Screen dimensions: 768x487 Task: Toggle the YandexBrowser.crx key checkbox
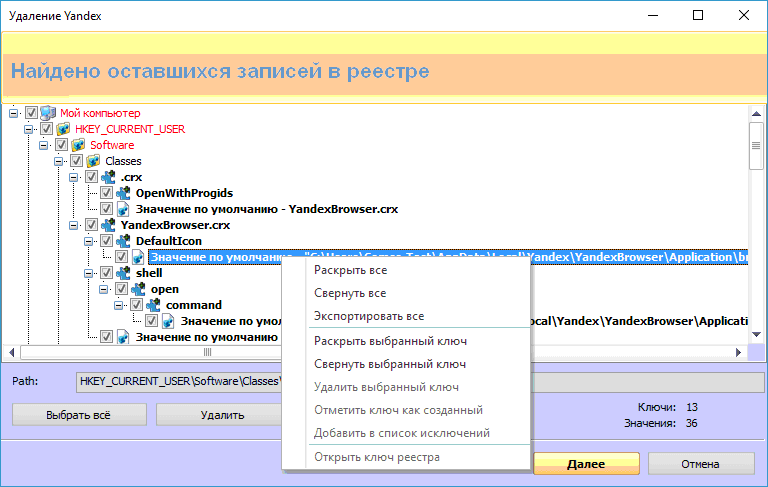[92, 225]
